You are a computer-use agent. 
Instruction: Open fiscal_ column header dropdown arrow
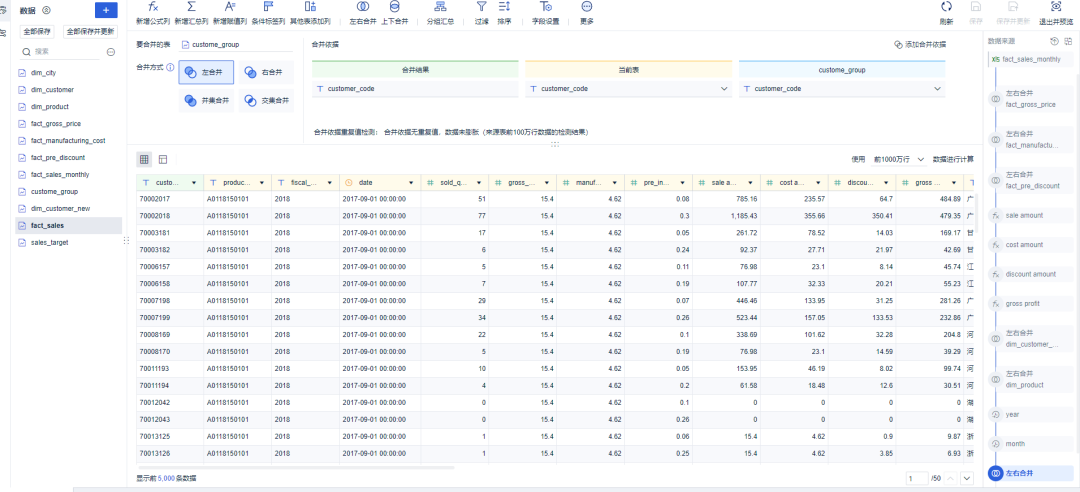point(330,183)
